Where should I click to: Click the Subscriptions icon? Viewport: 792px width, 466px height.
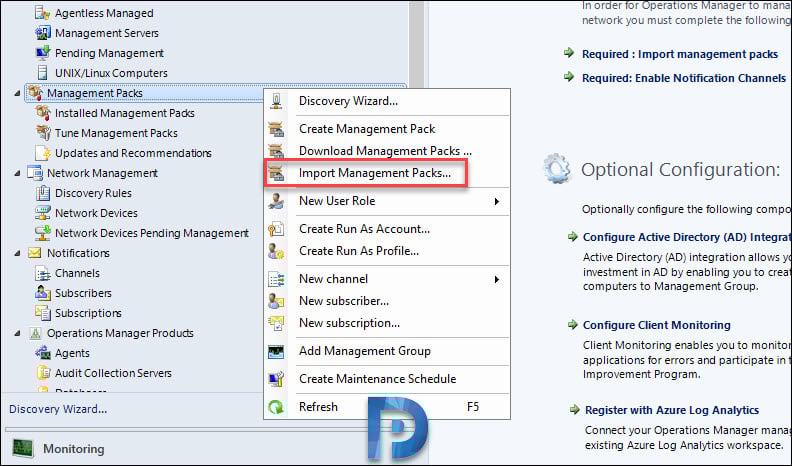coord(43,313)
